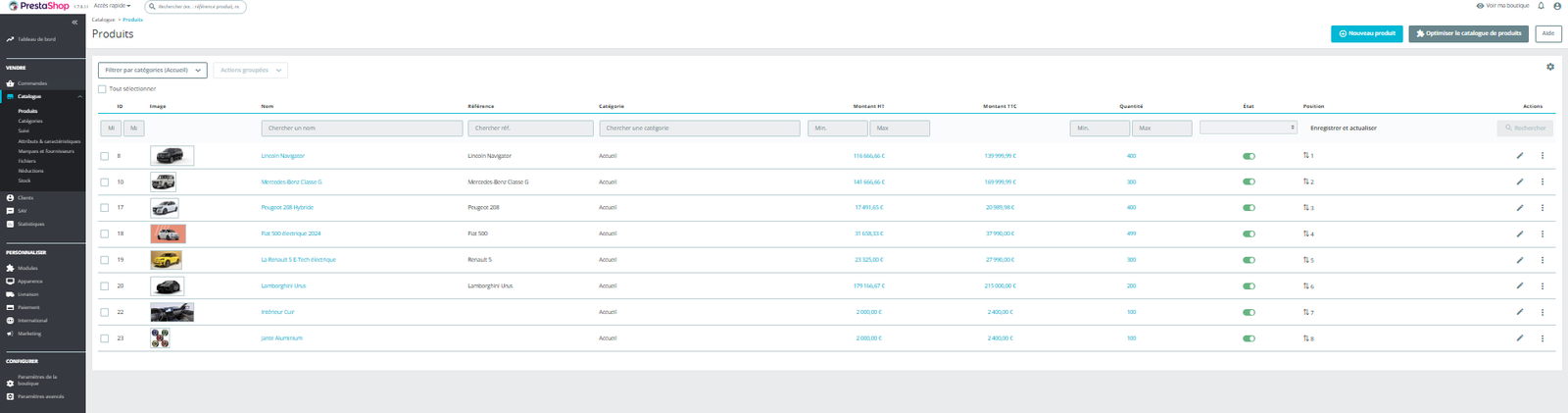This screenshot has width=1568, height=413.
Task: Click edit pencil for Jante Aluminium
Action: click(1520, 337)
